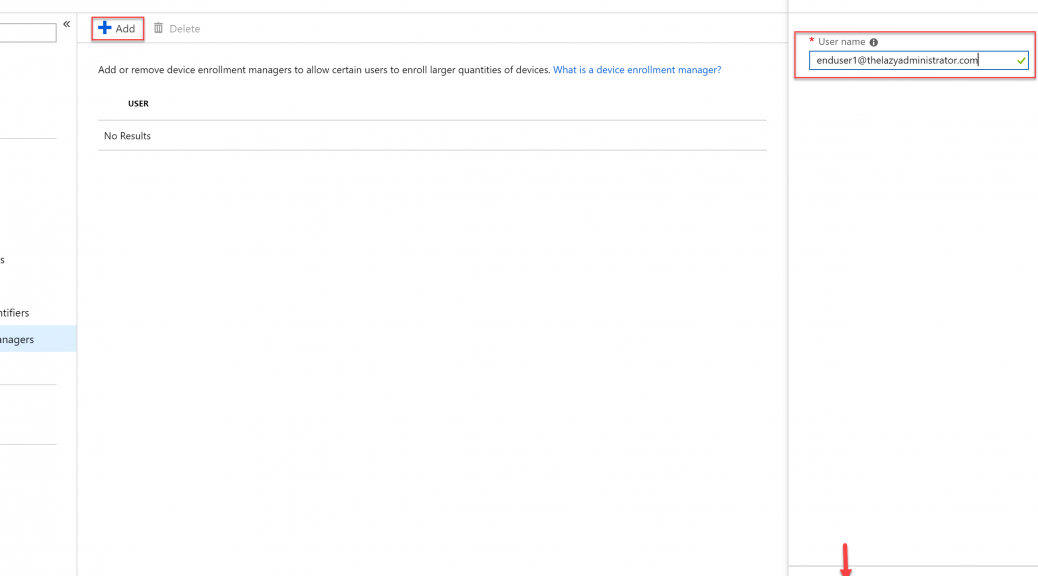This screenshot has height=576, width=1038.
Task: Click the red asterisk required marker
Action: click(812, 40)
